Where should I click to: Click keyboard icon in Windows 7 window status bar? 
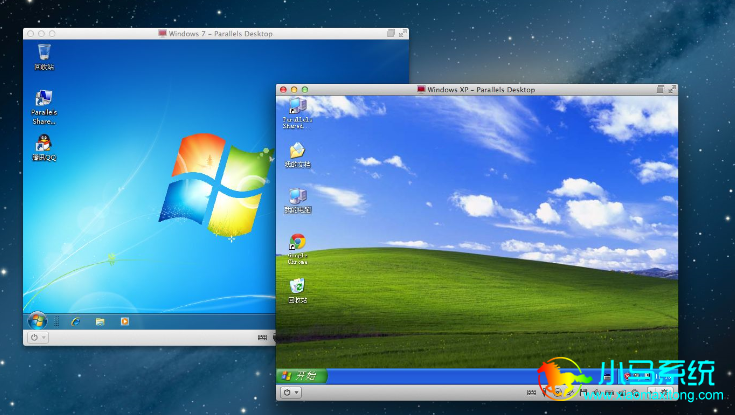pos(262,337)
